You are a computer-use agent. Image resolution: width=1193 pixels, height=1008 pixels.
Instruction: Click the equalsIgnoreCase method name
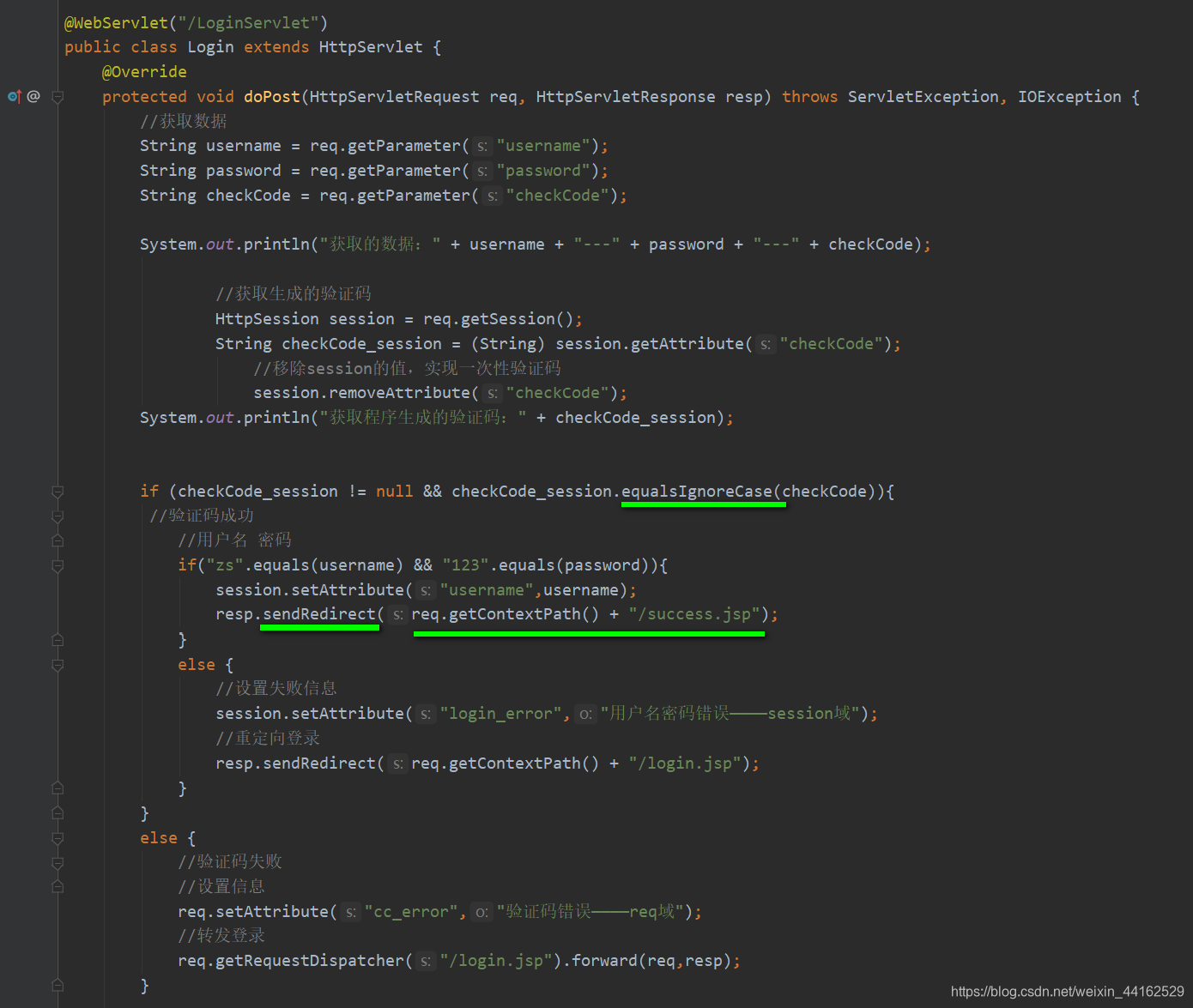pos(697,492)
